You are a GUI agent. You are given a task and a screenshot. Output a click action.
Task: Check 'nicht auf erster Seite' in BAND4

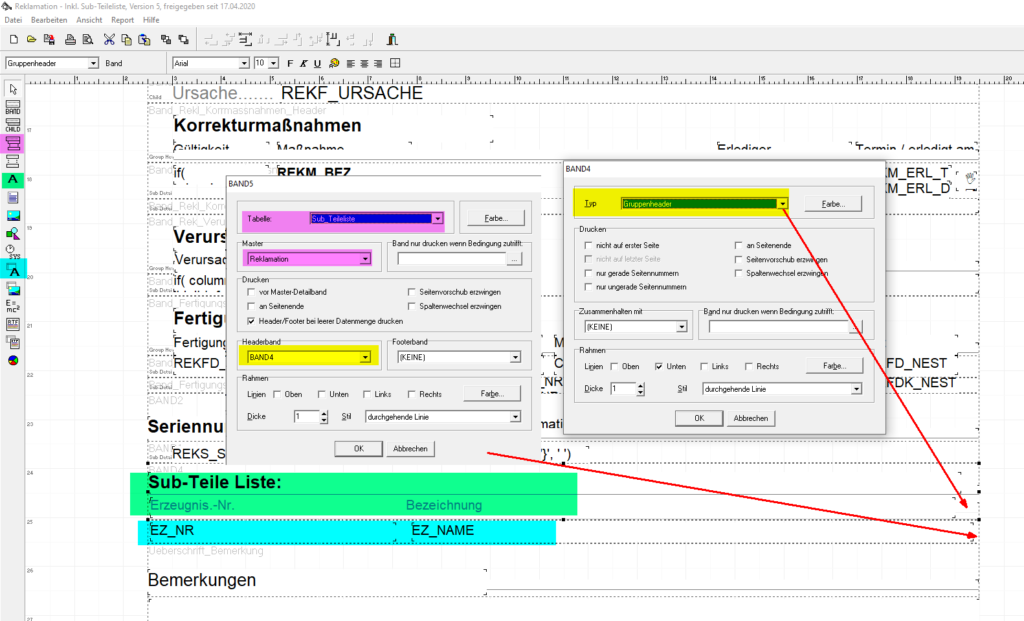point(588,246)
